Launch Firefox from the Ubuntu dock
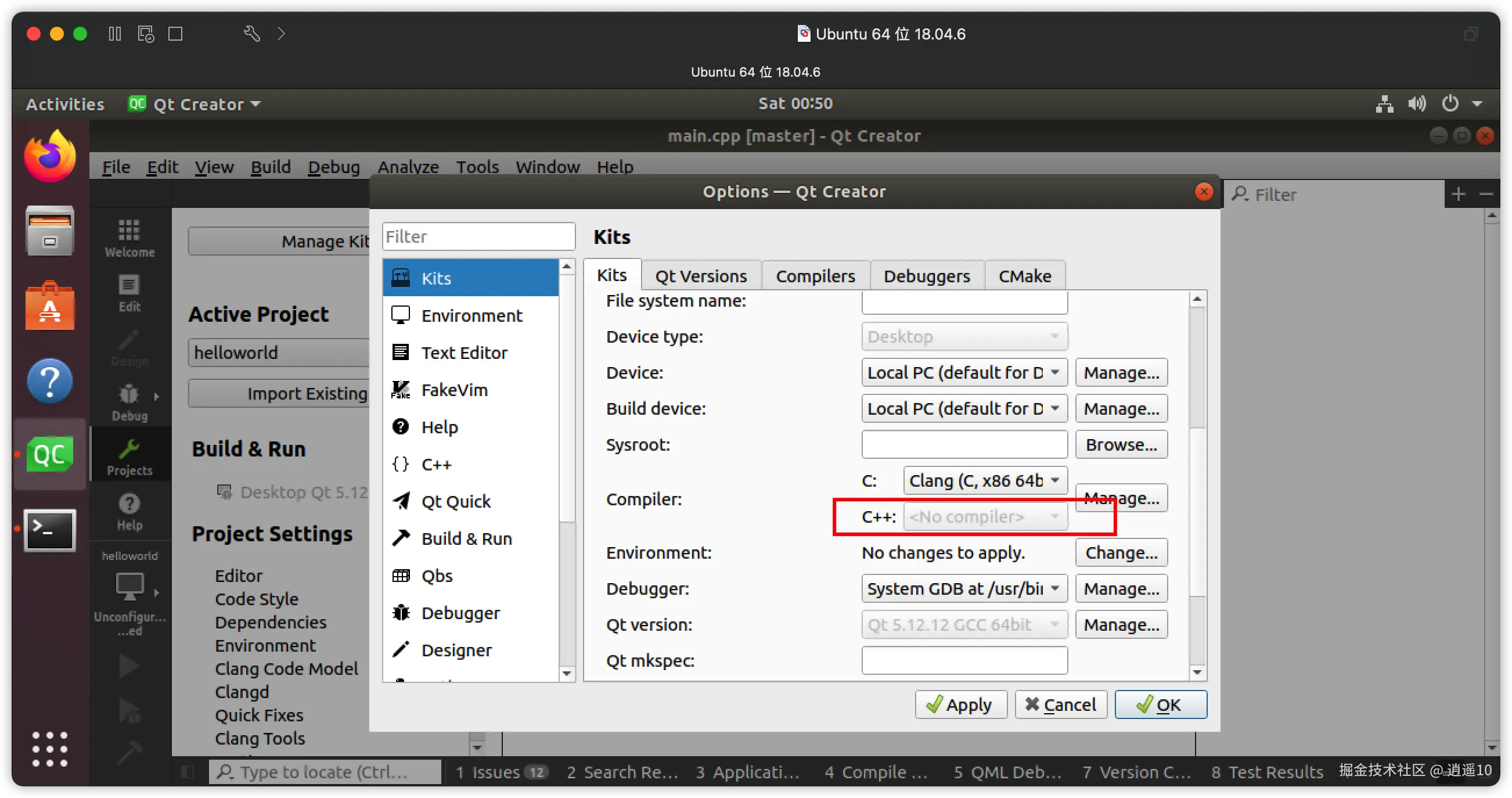The width and height of the screenshot is (1512, 798). [50, 156]
